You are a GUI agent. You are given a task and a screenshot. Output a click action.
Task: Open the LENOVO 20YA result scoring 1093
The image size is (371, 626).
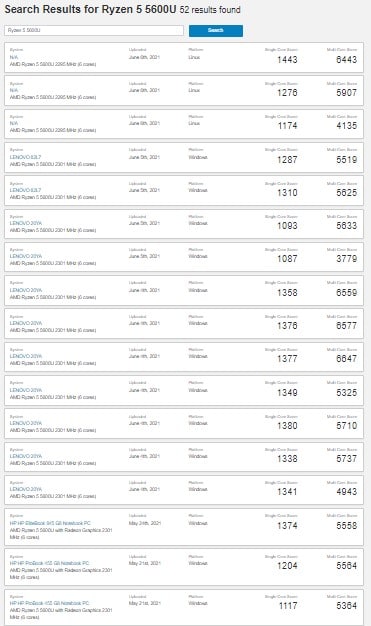tap(26, 223)
